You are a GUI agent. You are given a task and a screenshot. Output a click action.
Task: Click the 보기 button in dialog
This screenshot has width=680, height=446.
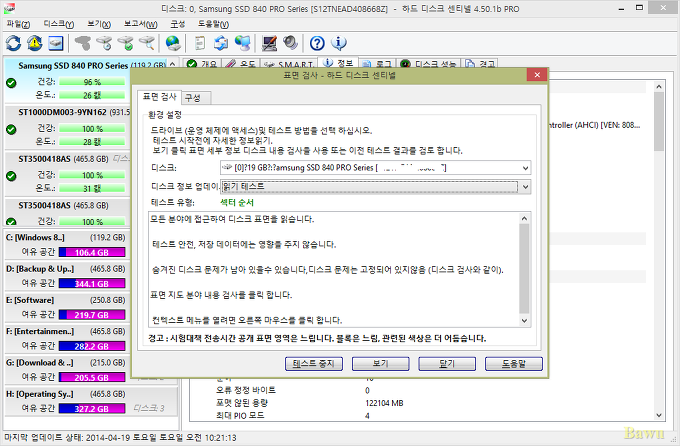pos(380,364)
